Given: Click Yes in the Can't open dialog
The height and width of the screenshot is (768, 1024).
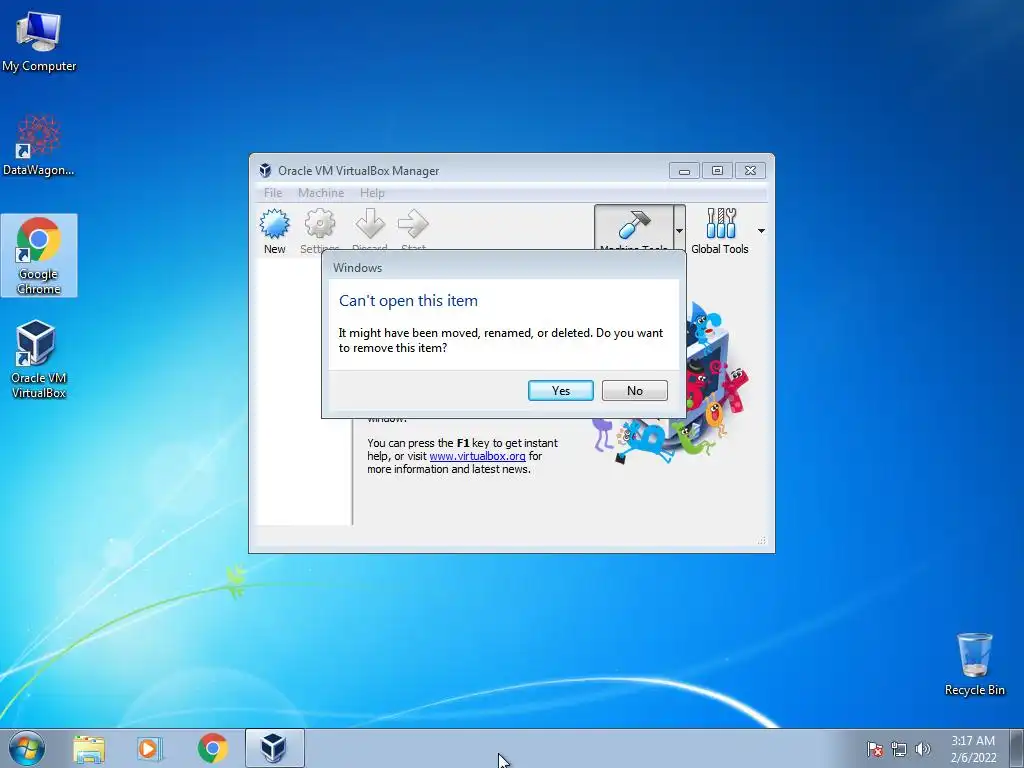Looking at the screenshot, I should click(560, 391).
